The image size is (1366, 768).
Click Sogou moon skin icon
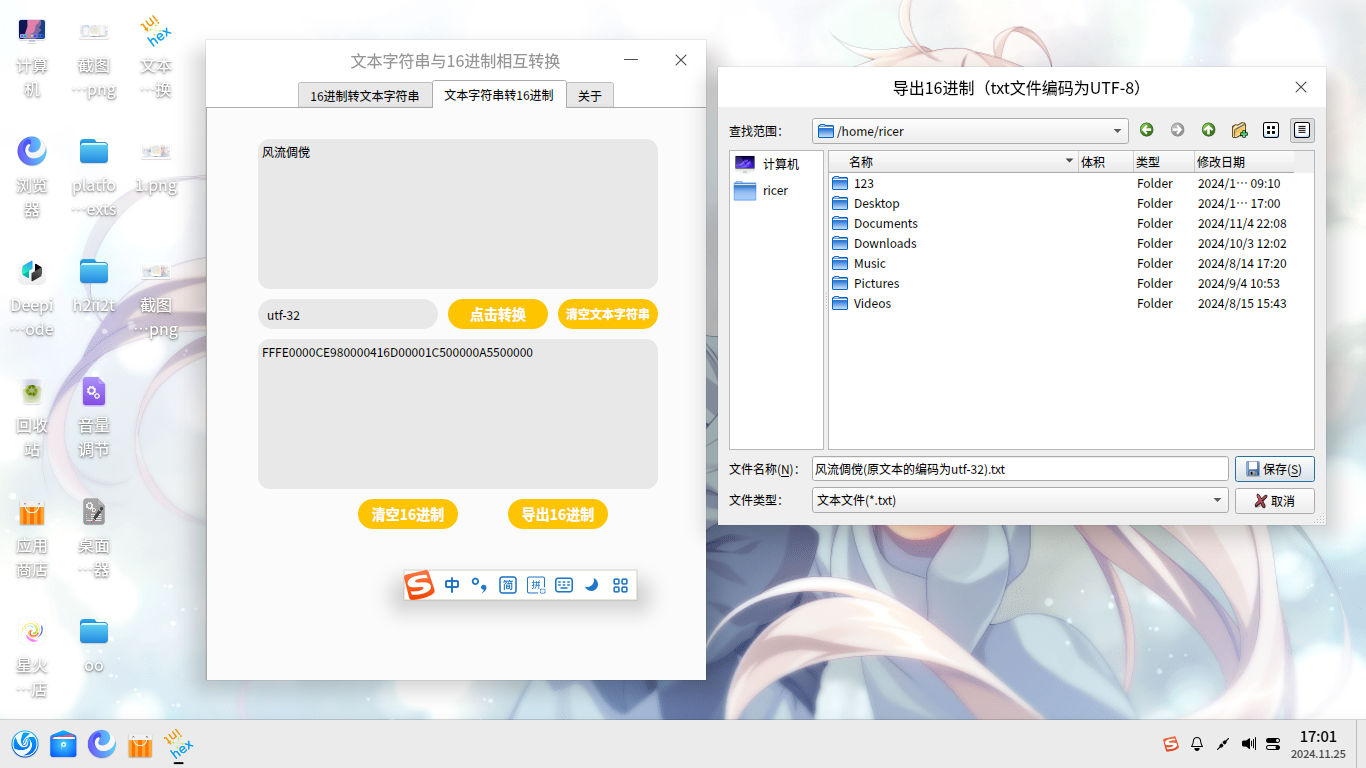click(592, 585)
